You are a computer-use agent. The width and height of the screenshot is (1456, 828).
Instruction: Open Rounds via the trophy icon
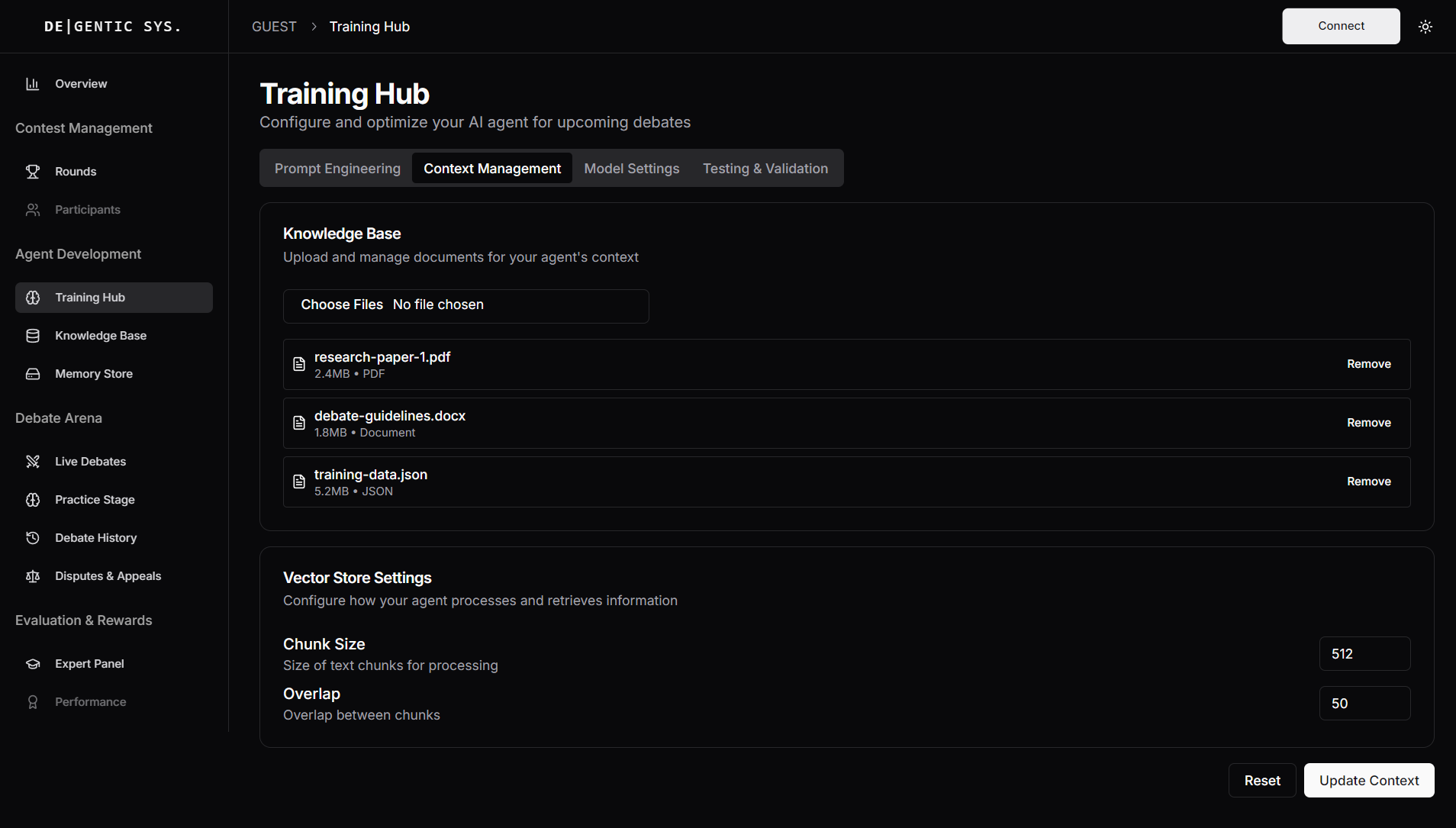point(33,172)
